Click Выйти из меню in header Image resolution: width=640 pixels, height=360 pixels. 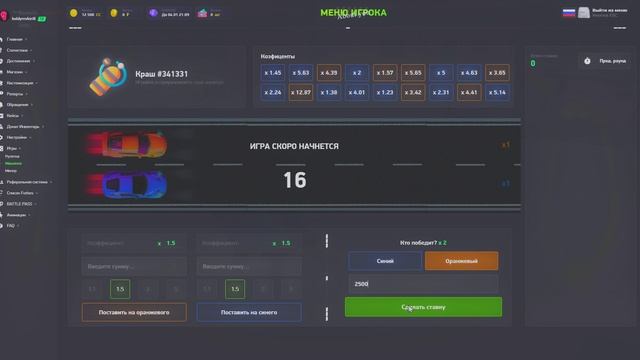pyautogui.click(x=609, y=10)
